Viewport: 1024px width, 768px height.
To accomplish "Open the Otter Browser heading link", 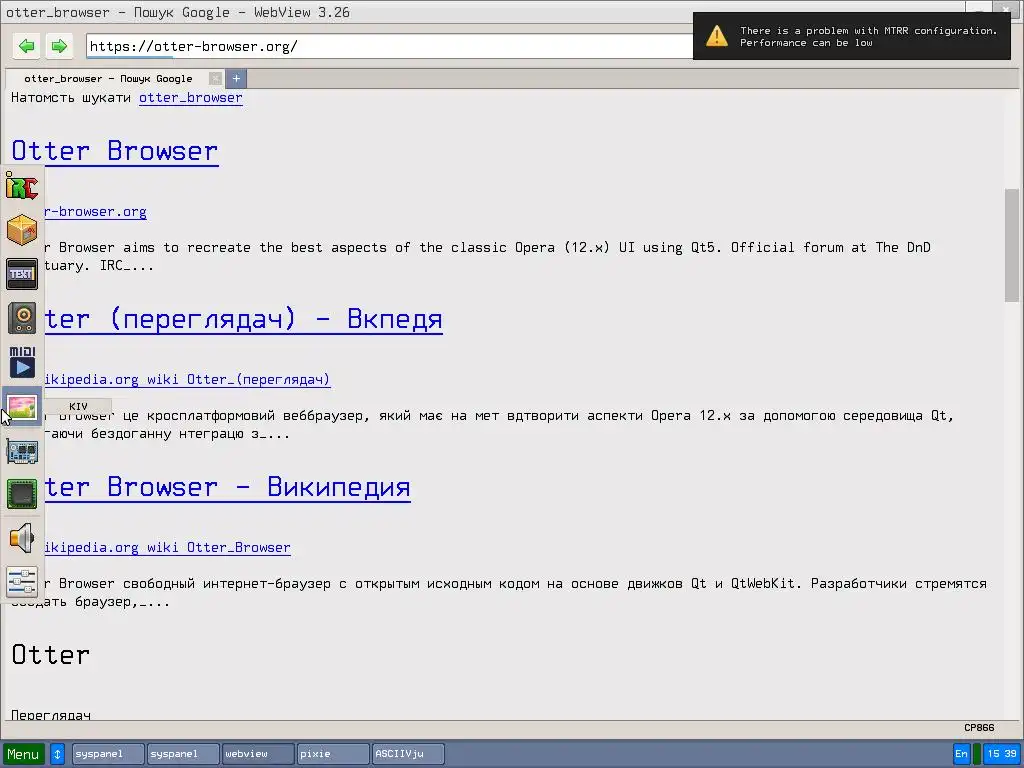I will [115, 152].
